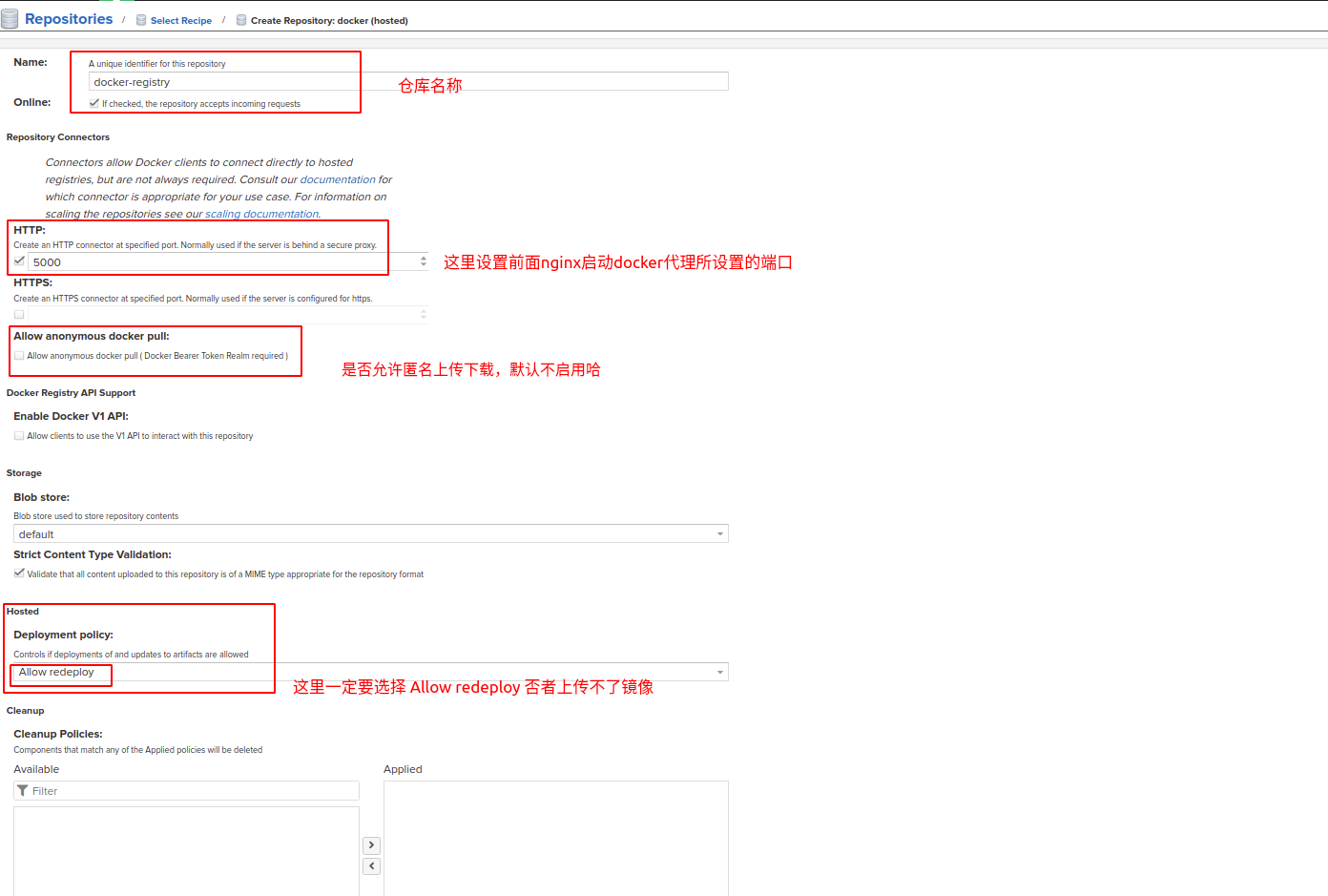Click the filter funnel icon
This screenshot has height=896, width=1328.
pos(22,791)
